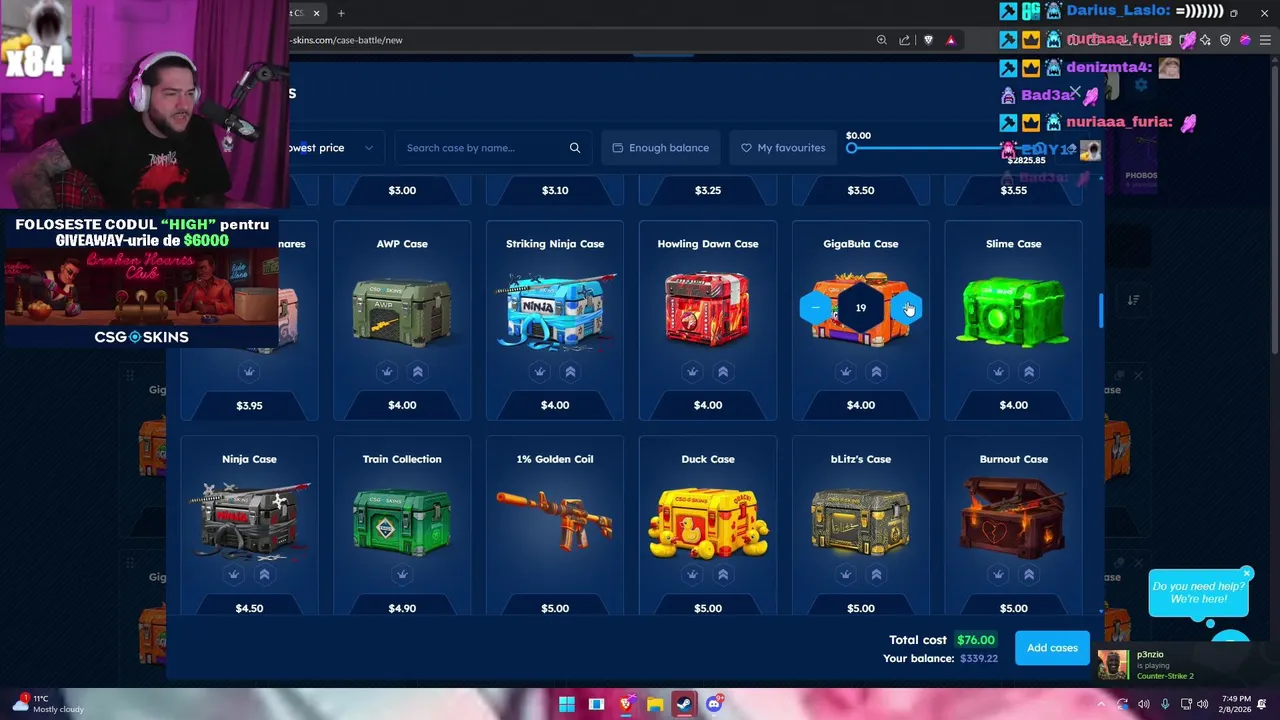1280x720 pixels.
Task: Click the double-chevron icon under Duck Case
Action: 723,575
